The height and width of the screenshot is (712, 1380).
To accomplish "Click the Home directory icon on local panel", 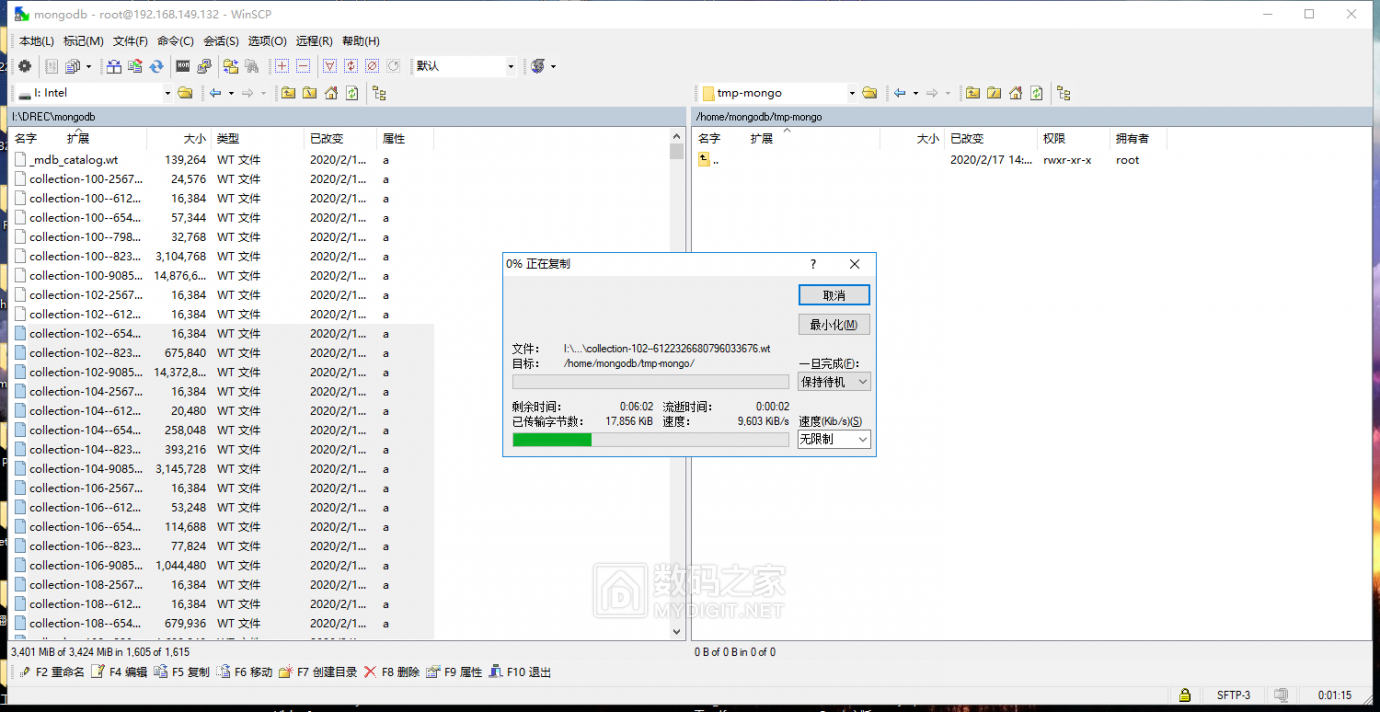I will tap(331, 93).
